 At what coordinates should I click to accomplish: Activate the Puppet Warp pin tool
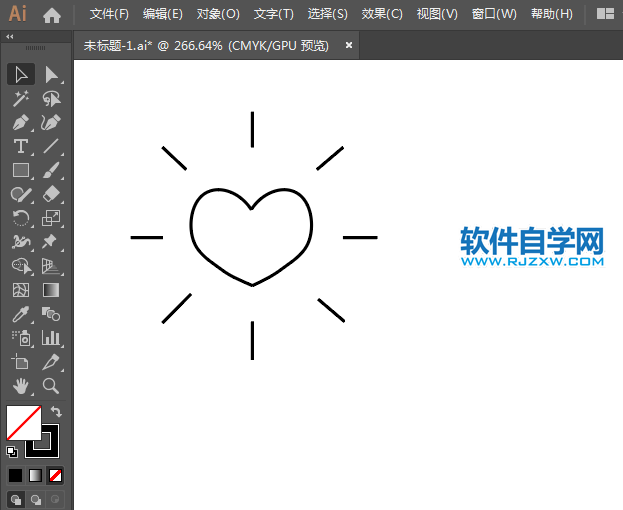(x=52, y=242)
